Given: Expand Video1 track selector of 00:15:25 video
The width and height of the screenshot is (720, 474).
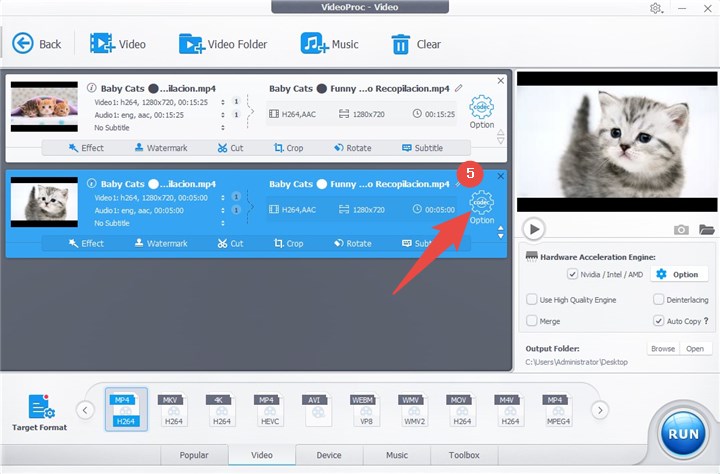Looking at the screenshot, I should coord(223,102).
